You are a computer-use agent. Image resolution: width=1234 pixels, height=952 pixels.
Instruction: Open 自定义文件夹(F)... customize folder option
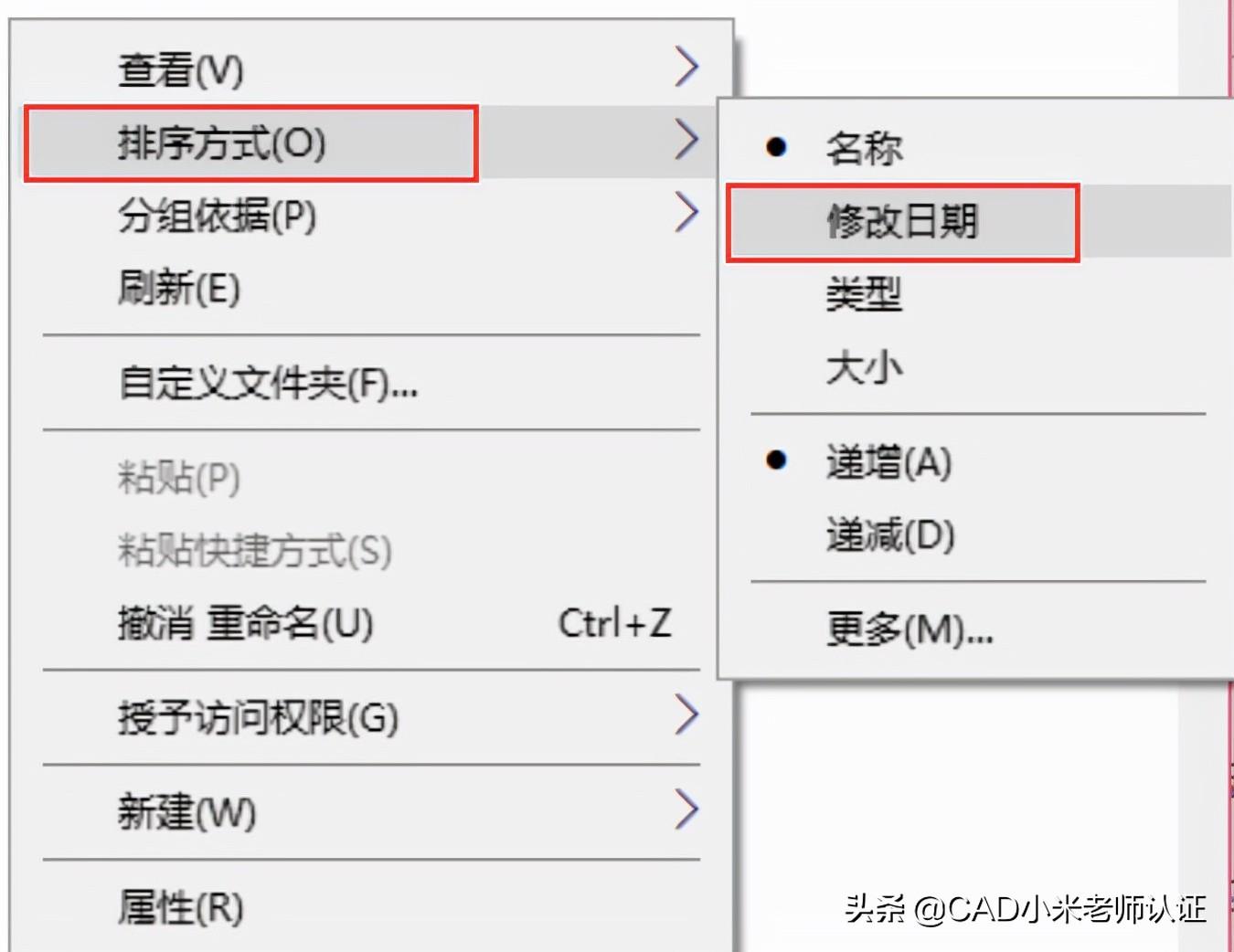[x=268, y=384]
